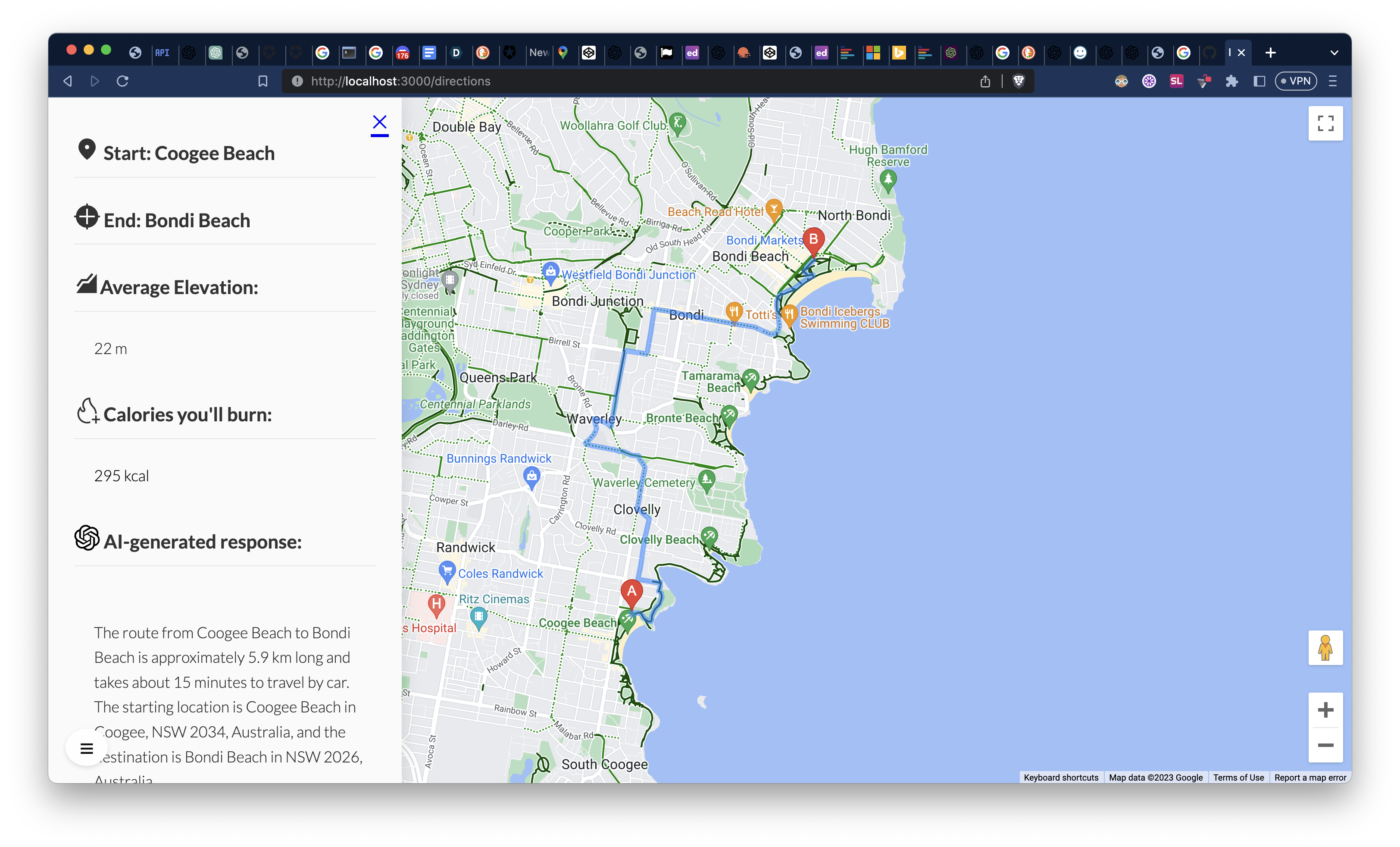Click Report a map error link
Image resolution: width=1400 pixels, height=847 pixels.
click(1309, 777)
